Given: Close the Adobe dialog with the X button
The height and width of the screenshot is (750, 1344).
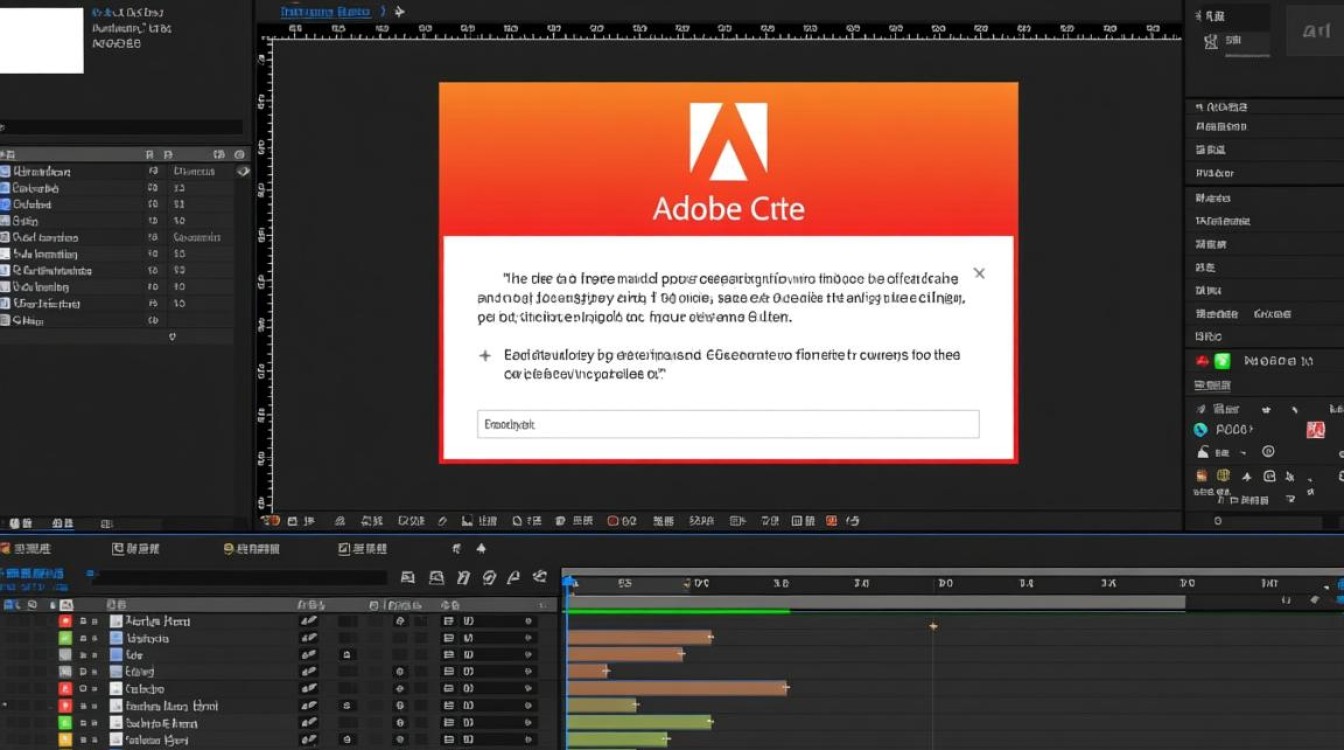Looking at the screenshot, I should coord(979,273).
